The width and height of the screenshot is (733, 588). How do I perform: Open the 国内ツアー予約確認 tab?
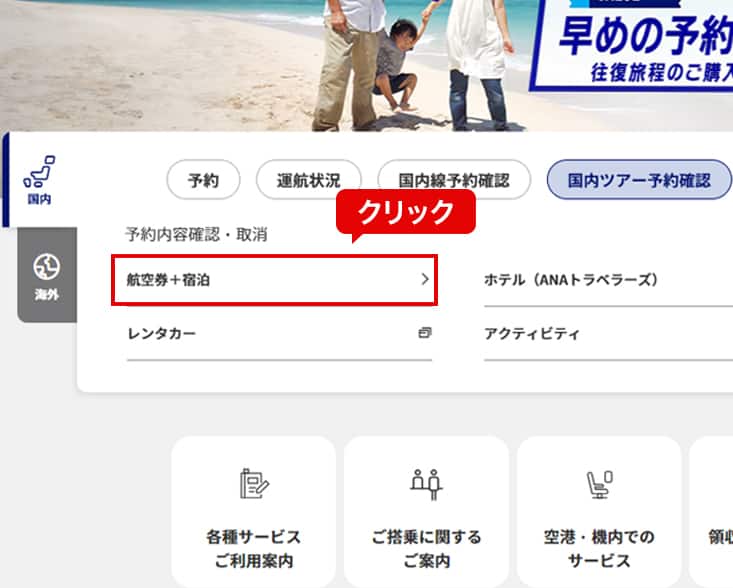click(639, 180)
